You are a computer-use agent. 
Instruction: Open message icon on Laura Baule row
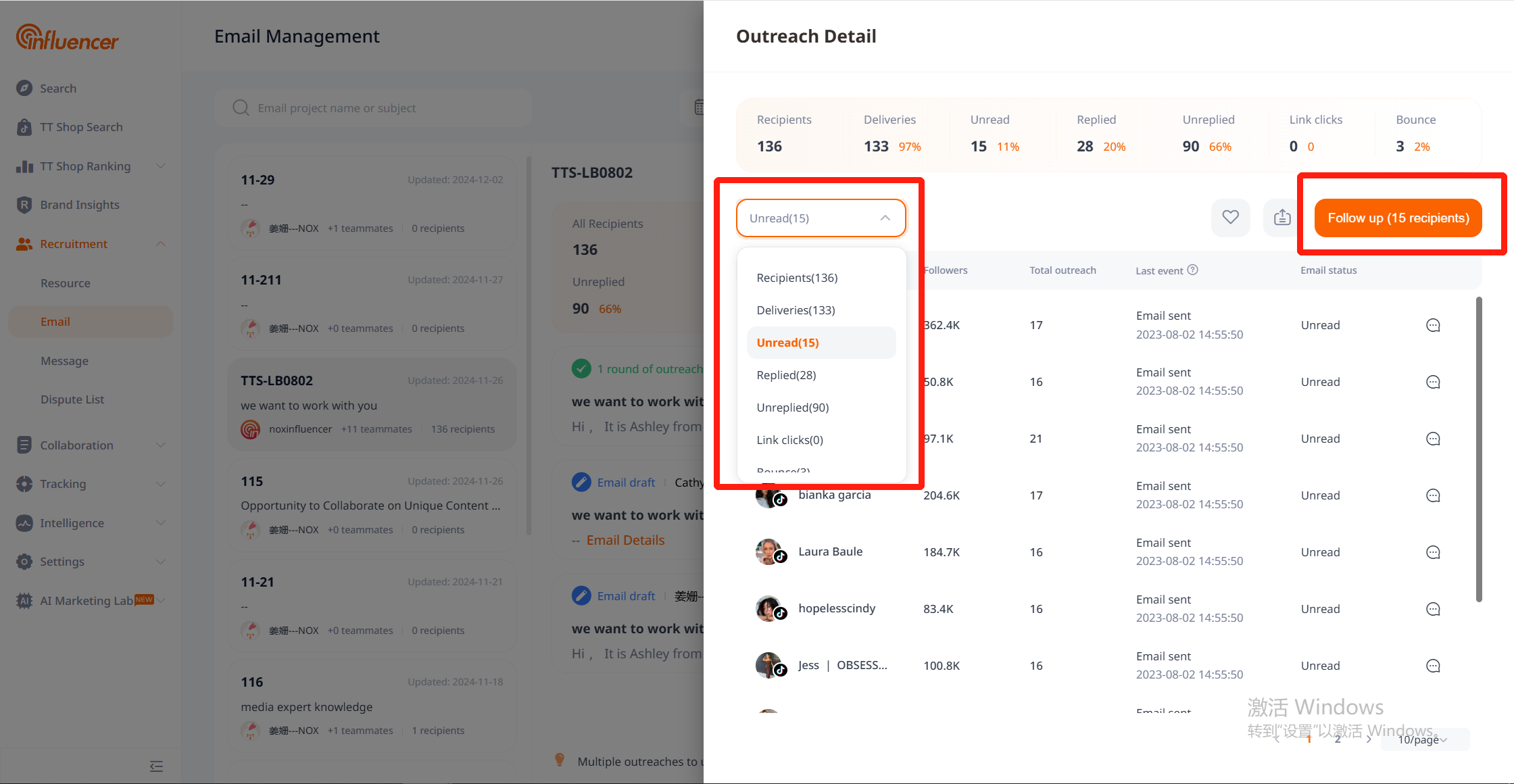[x=1432, y=552]
